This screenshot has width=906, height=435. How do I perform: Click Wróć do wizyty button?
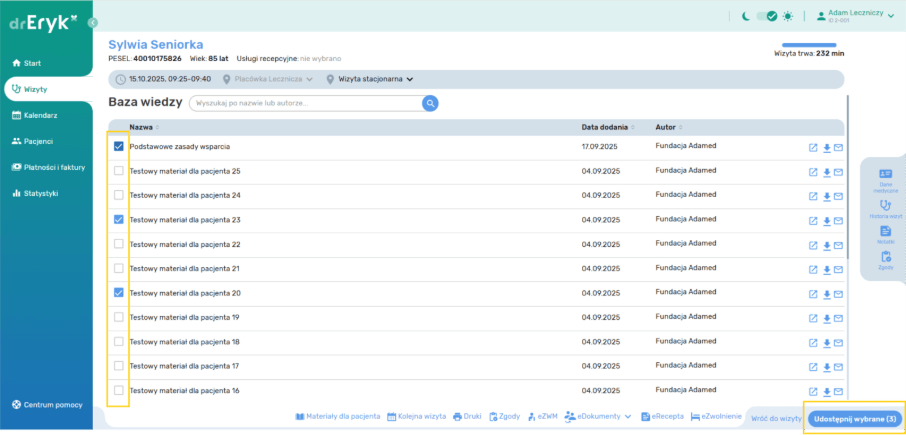pyautogui.click(x=776, y=418)
